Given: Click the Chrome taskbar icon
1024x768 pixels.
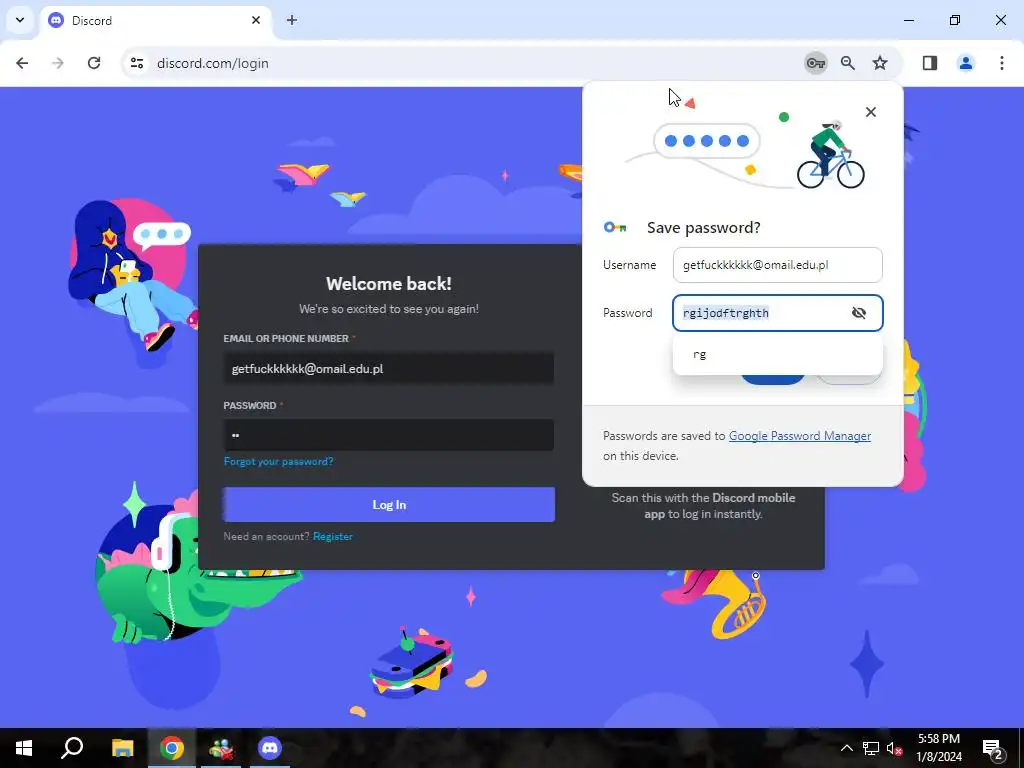Looking at the screenshot, I should 172,748.
